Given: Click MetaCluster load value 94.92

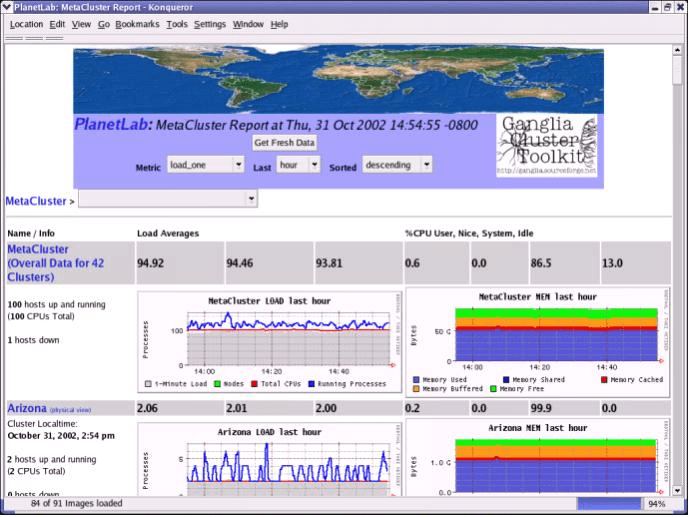Looking at the screenshot, I should pos(150,263).
